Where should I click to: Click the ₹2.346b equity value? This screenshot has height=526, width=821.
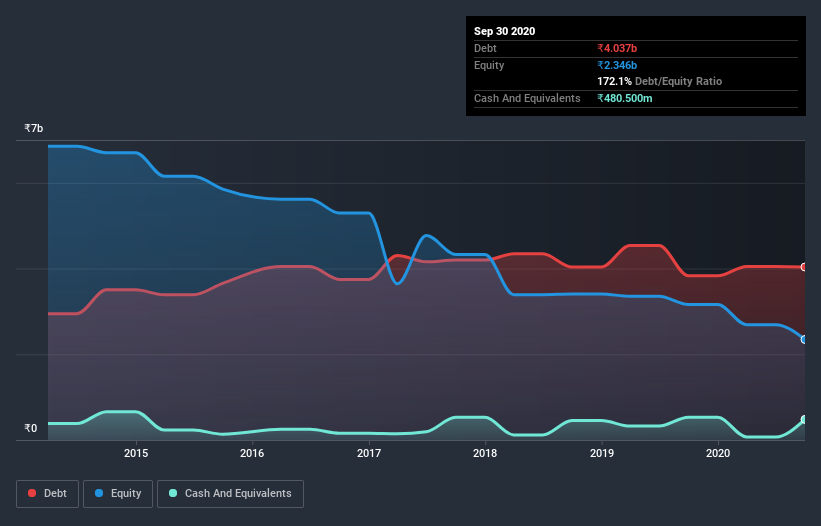[x=617, y=65]
